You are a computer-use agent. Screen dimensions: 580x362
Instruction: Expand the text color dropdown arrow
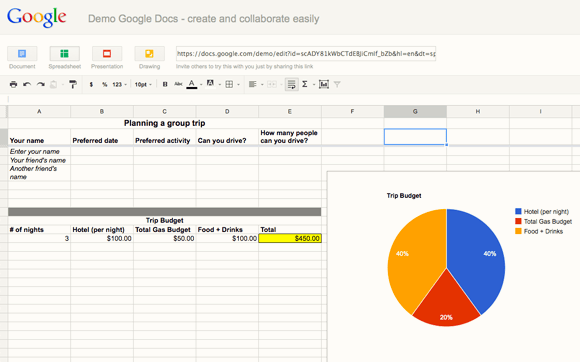point(201,85)
